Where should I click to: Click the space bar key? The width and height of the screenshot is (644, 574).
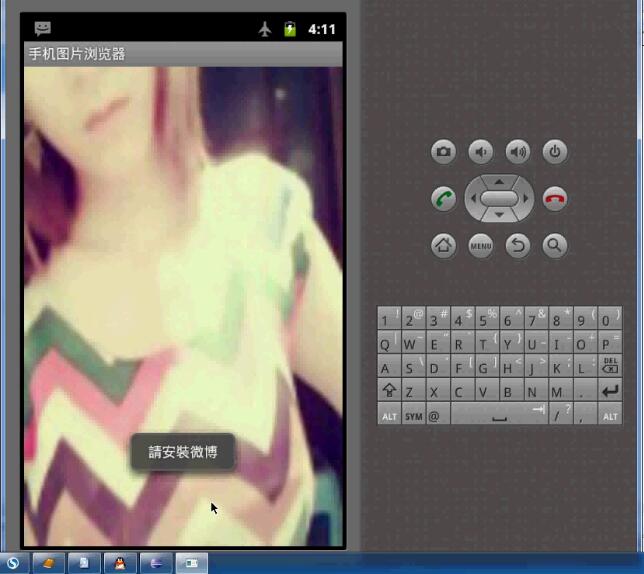(x=499, y=413)
